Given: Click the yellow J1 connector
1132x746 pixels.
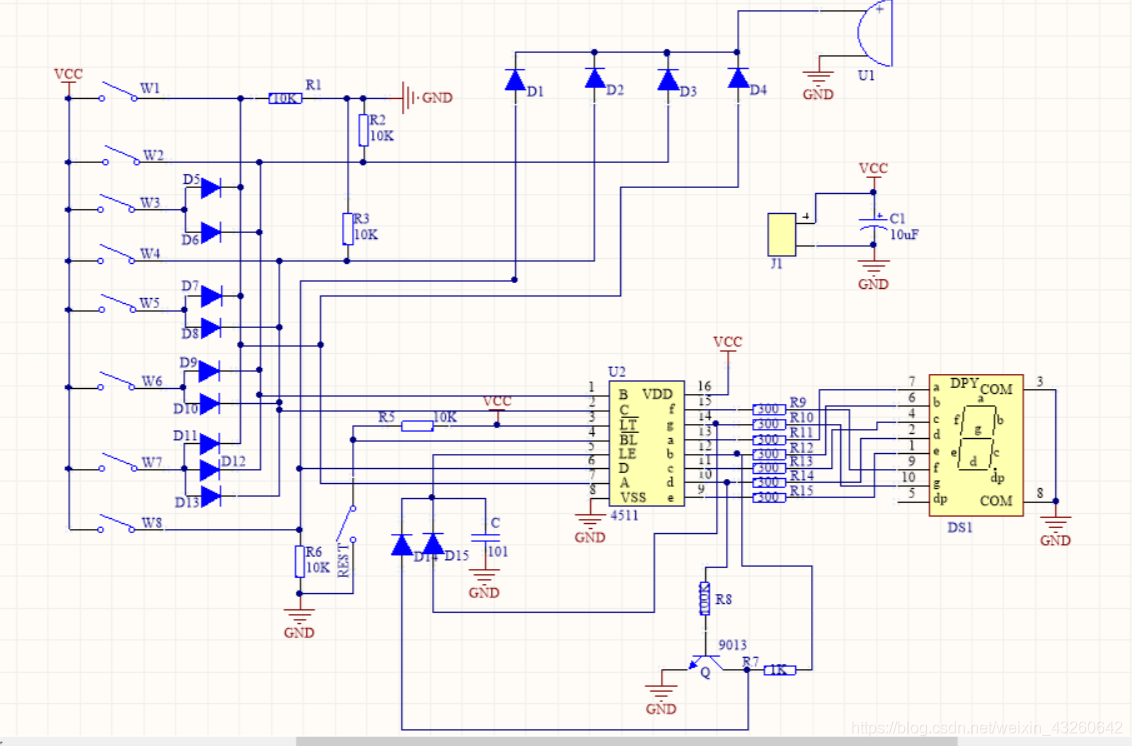Looking at the screenshot, I should click(782, 234).
